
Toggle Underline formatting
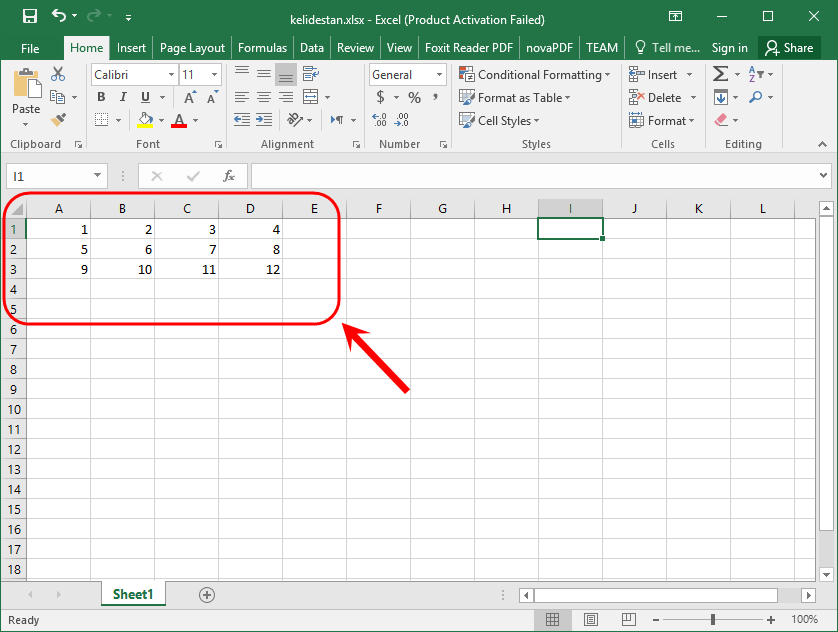click(145, 97)
